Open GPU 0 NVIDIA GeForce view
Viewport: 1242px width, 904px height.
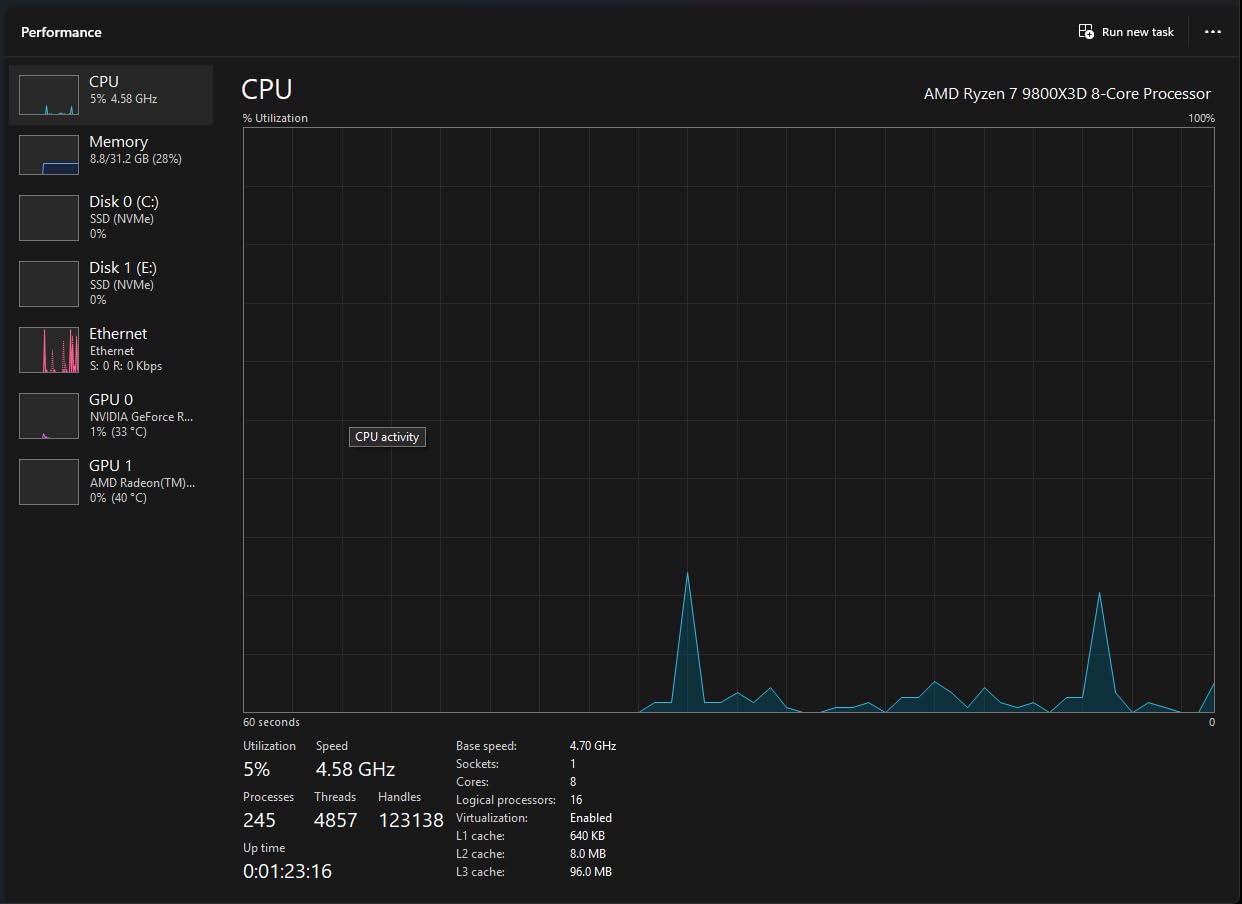[111, 415]
